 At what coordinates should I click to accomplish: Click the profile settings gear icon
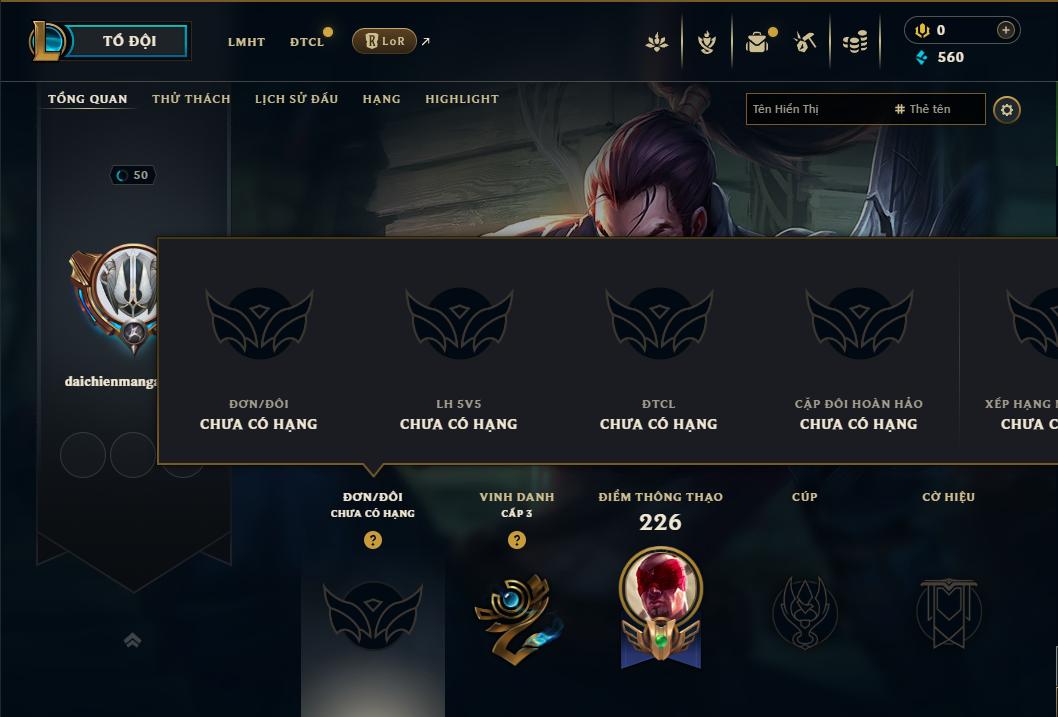pos(1007,109)
